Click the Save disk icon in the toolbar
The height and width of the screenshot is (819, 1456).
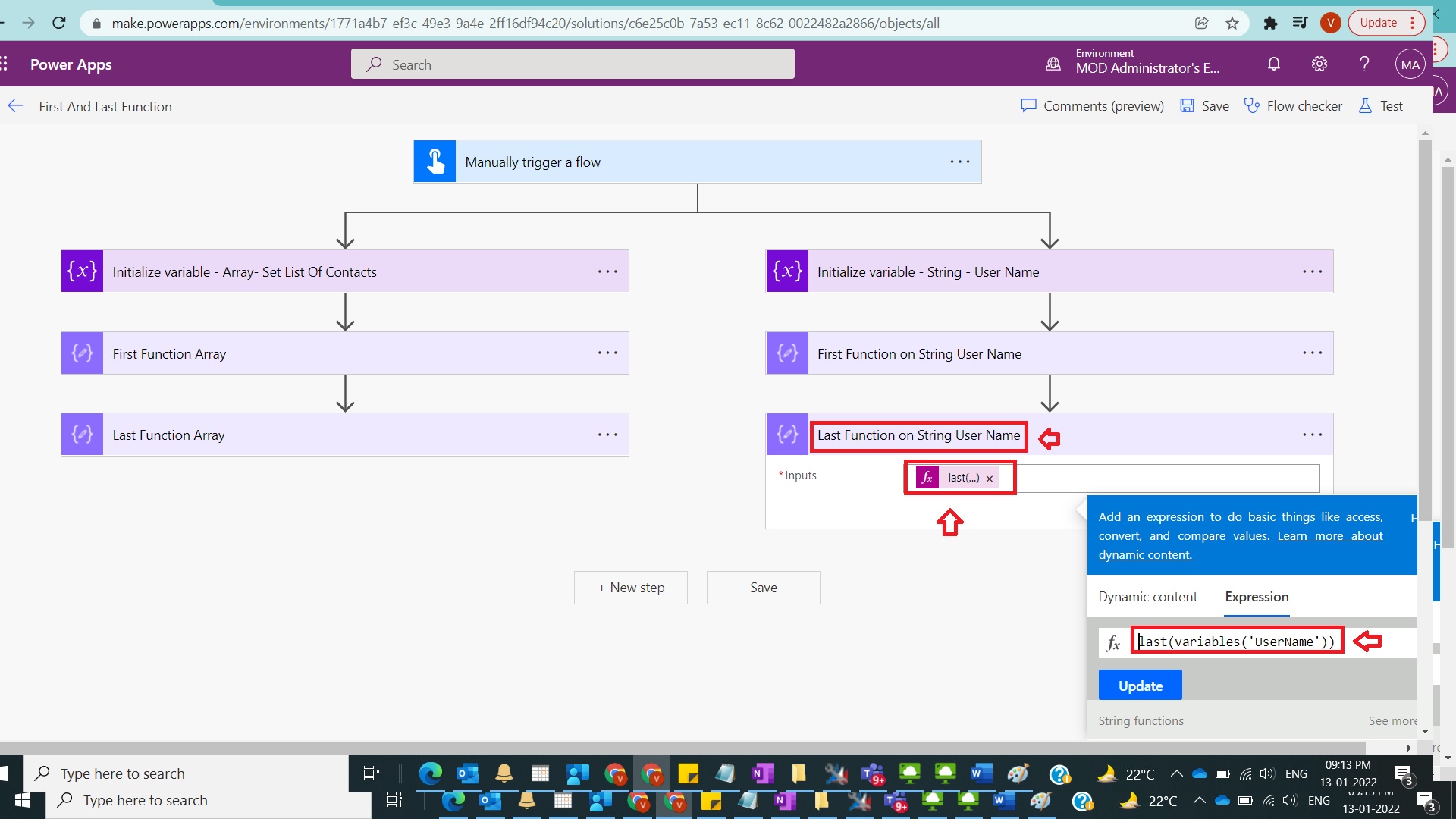tap(1188, 105)
